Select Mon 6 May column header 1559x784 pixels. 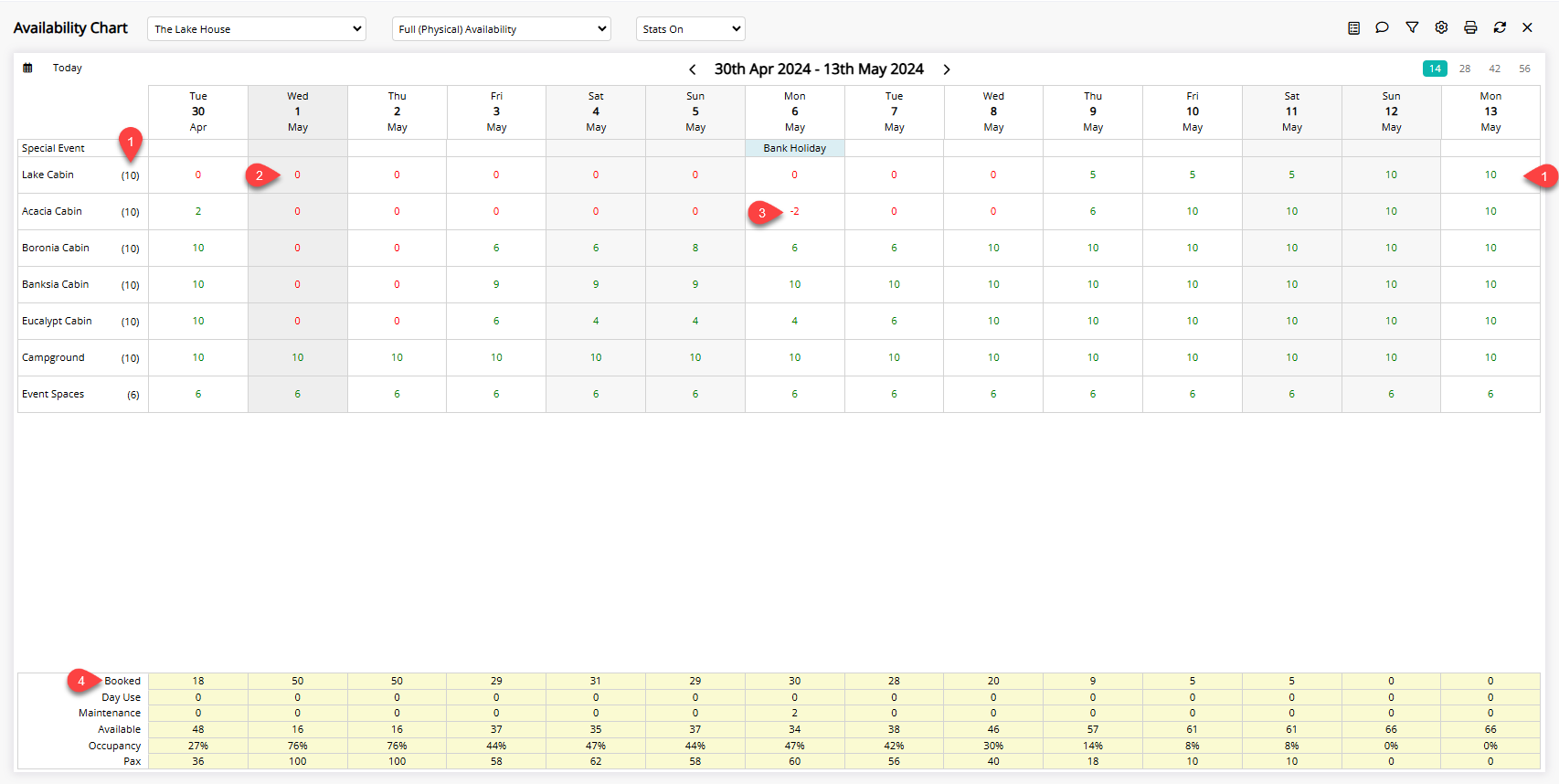[x=795, y=111]
